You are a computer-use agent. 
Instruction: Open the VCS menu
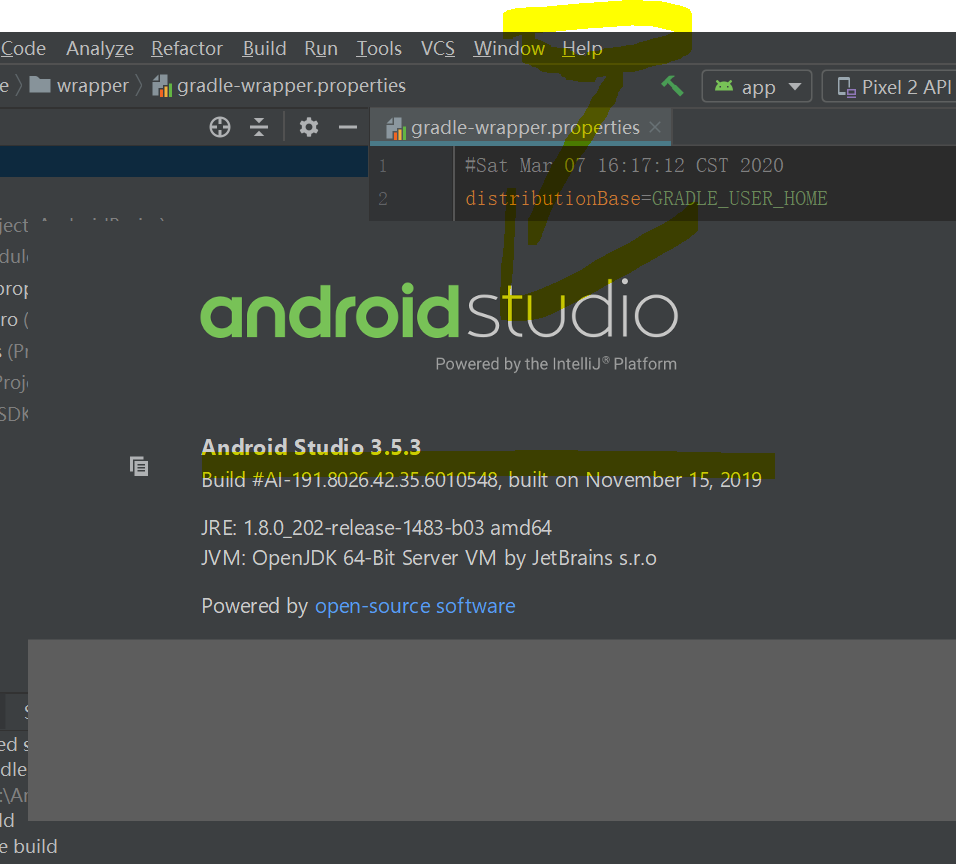[438, 48]
